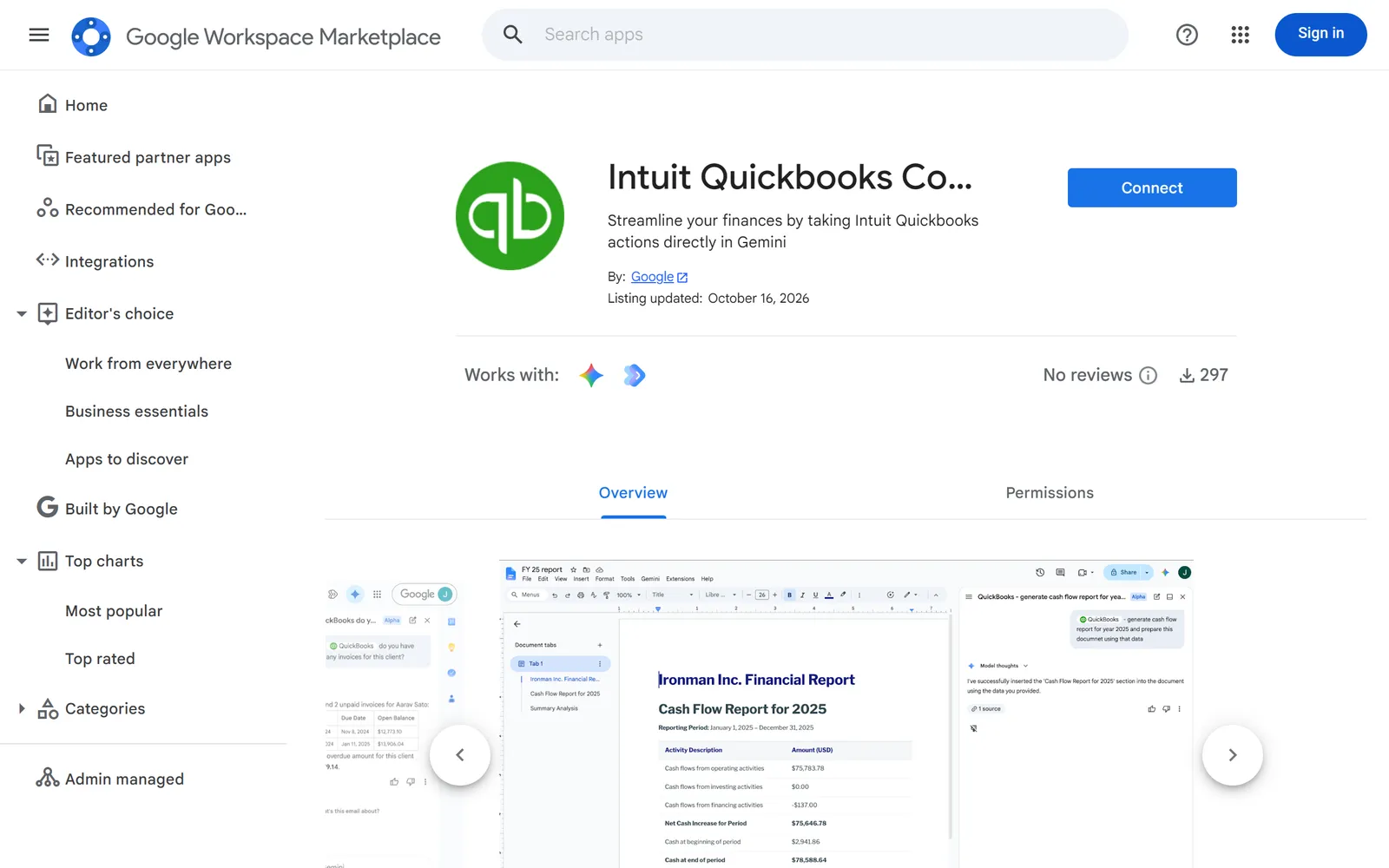This screenshot has height=868, width=1389.
Task: Collapse the Editor's choice section
Action: [22, 313]
